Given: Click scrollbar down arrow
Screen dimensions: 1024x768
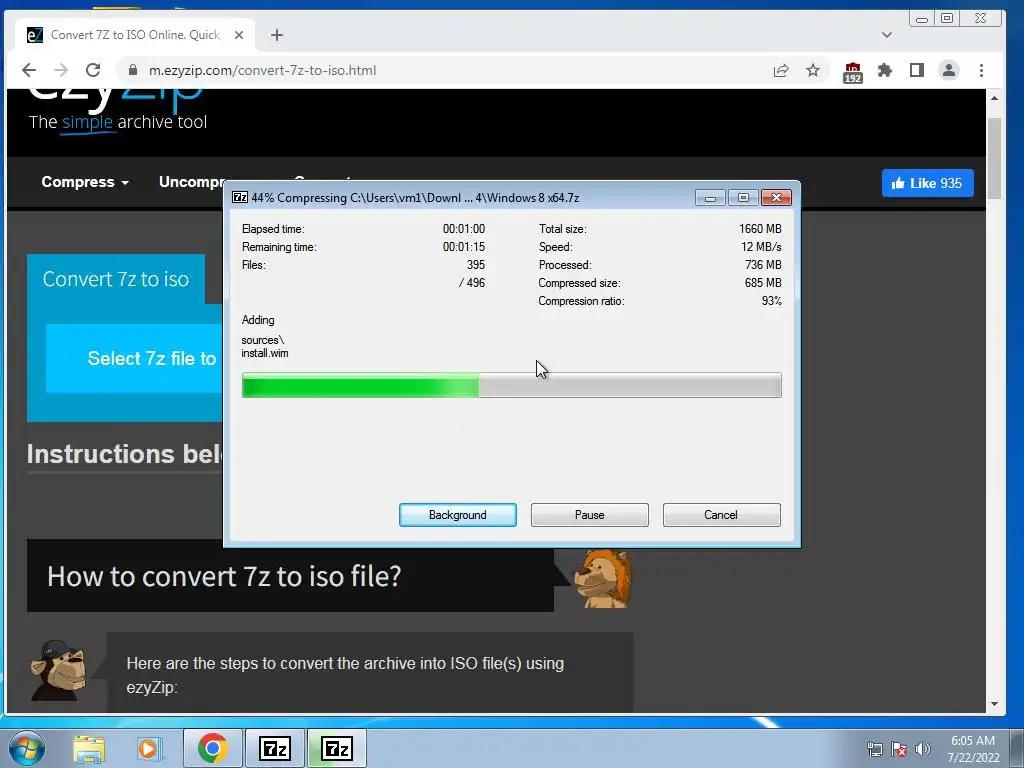Looking at the screenshot, I should pyautogui.click(x=994, y=704).
